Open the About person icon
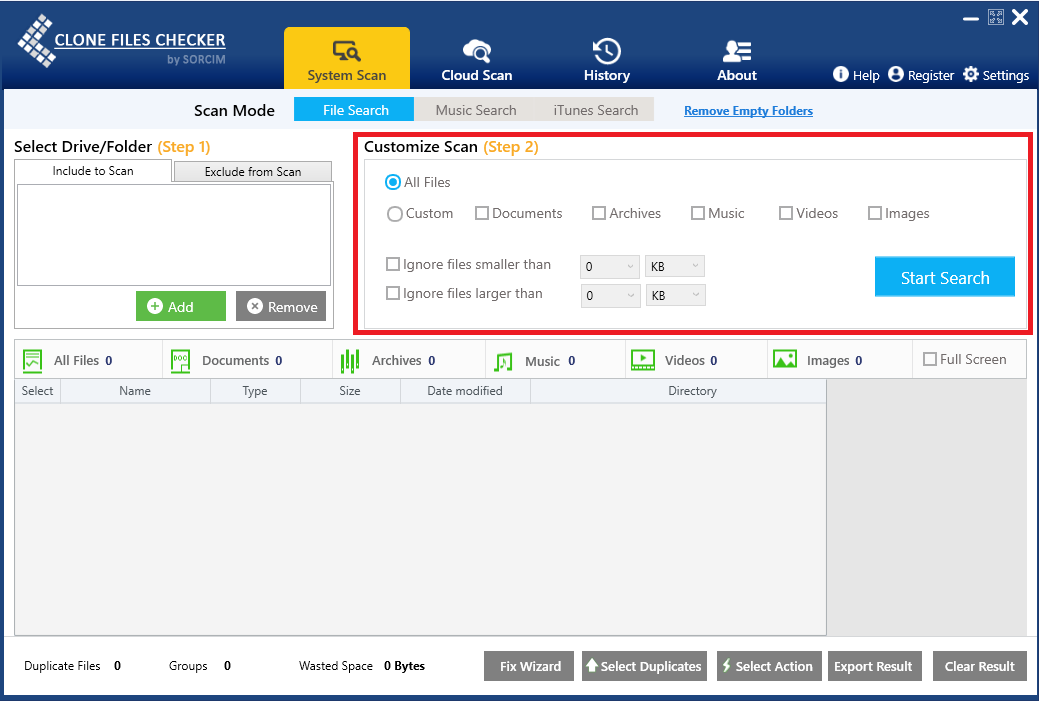 click(x=737, y=51)
